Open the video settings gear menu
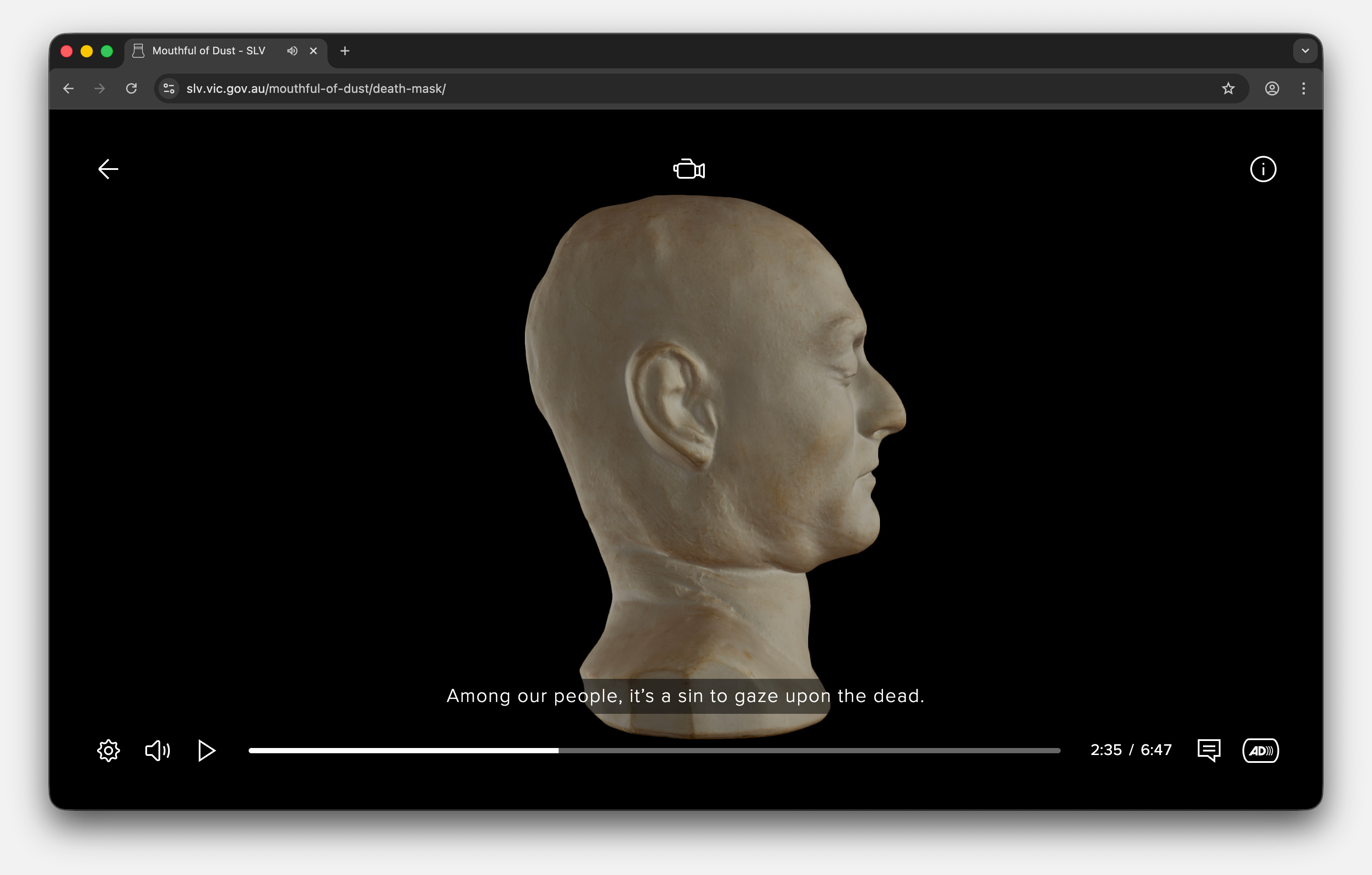Screen dimensions: 1372x875 [108, 750]
